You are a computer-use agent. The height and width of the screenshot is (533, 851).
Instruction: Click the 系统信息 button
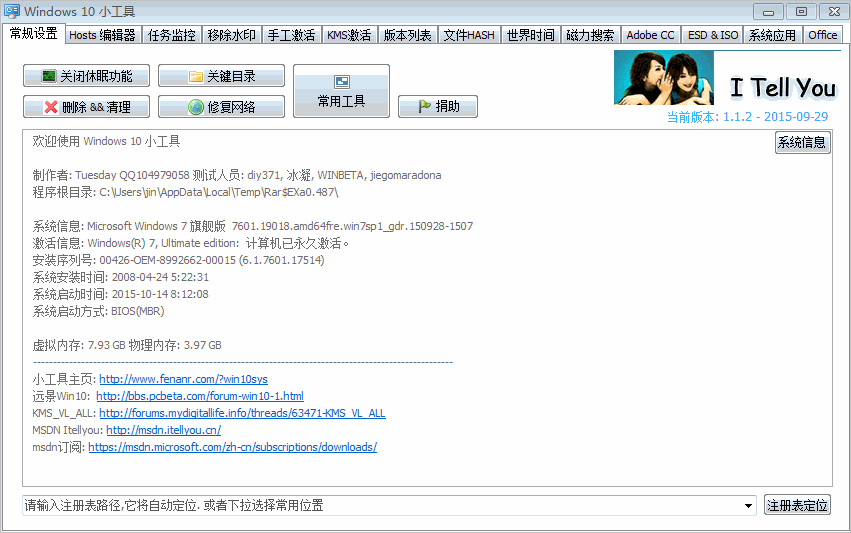point(802,142)
